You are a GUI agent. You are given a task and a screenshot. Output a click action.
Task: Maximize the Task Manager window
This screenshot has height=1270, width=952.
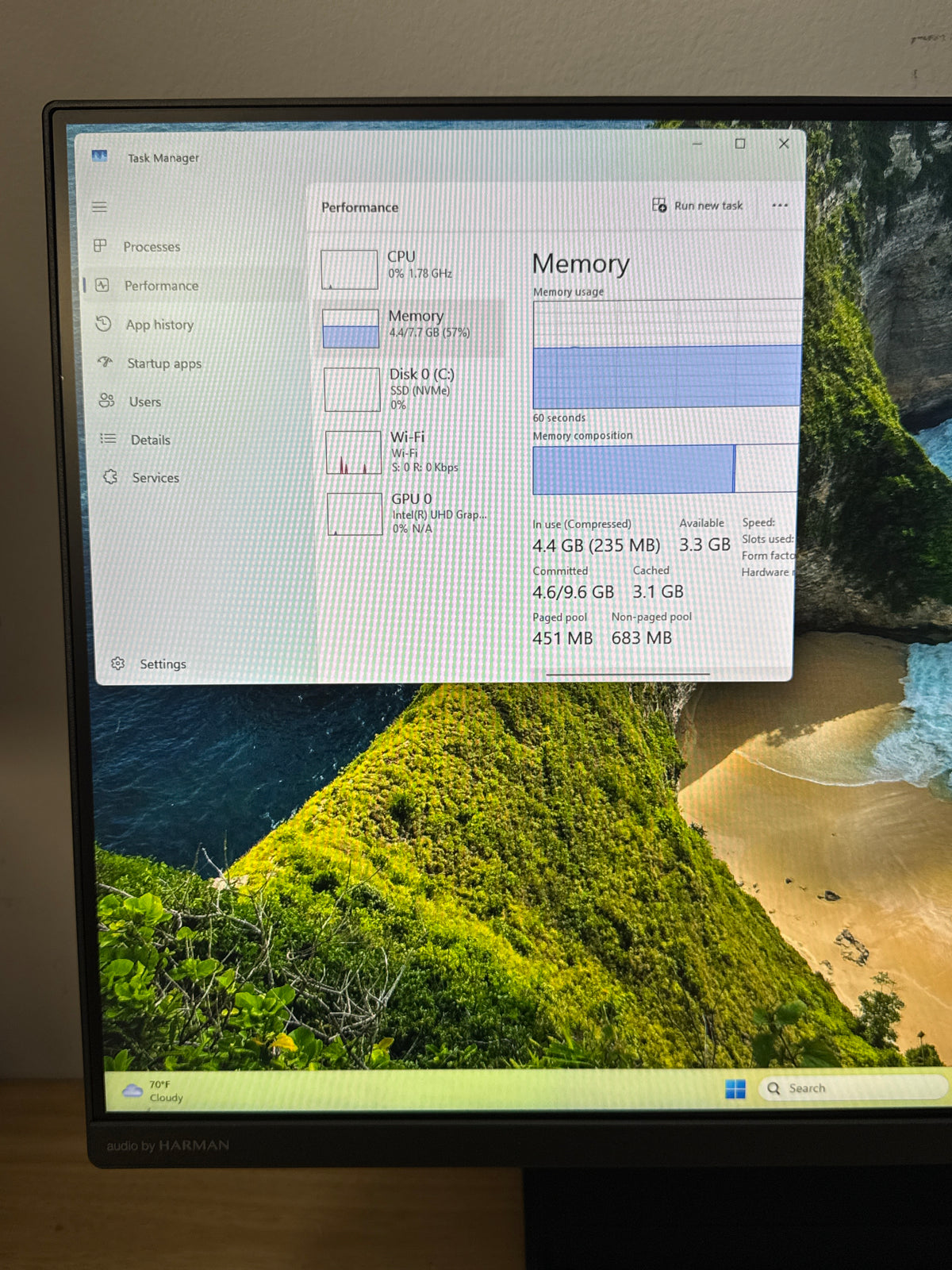point(740,144)
